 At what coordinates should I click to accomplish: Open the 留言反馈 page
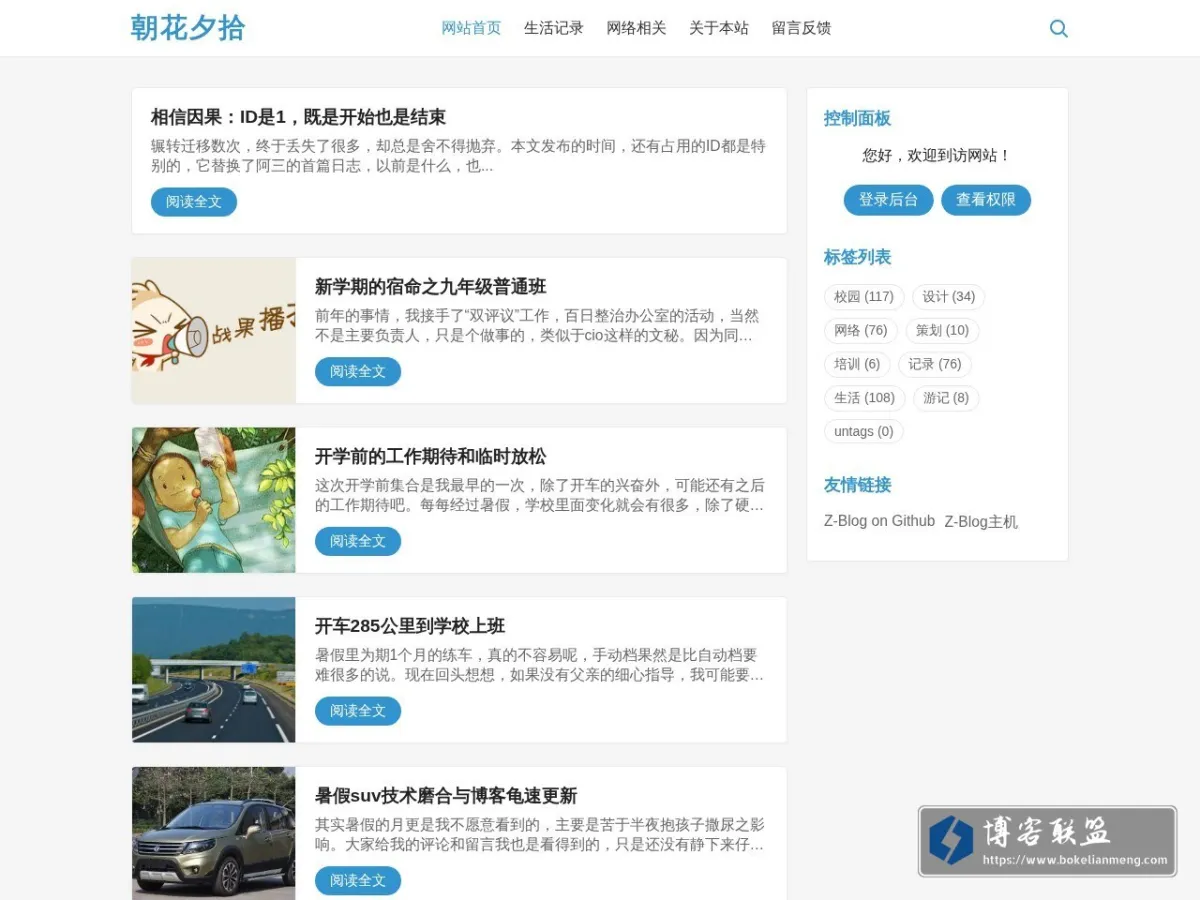pos(801,28)
